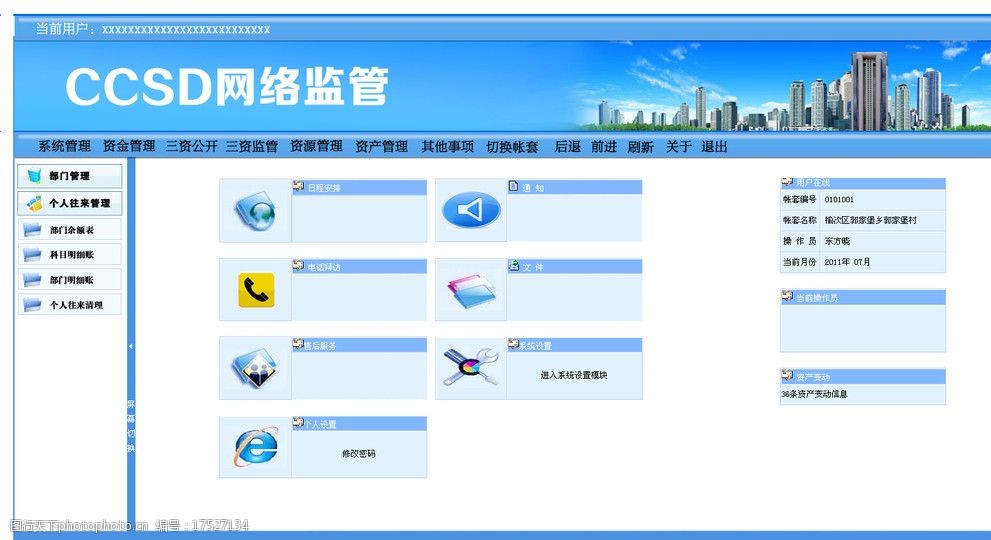This screenshot has width=991, height=540.
Task: Click operator name 东方晓
Action: coord(837,241)
